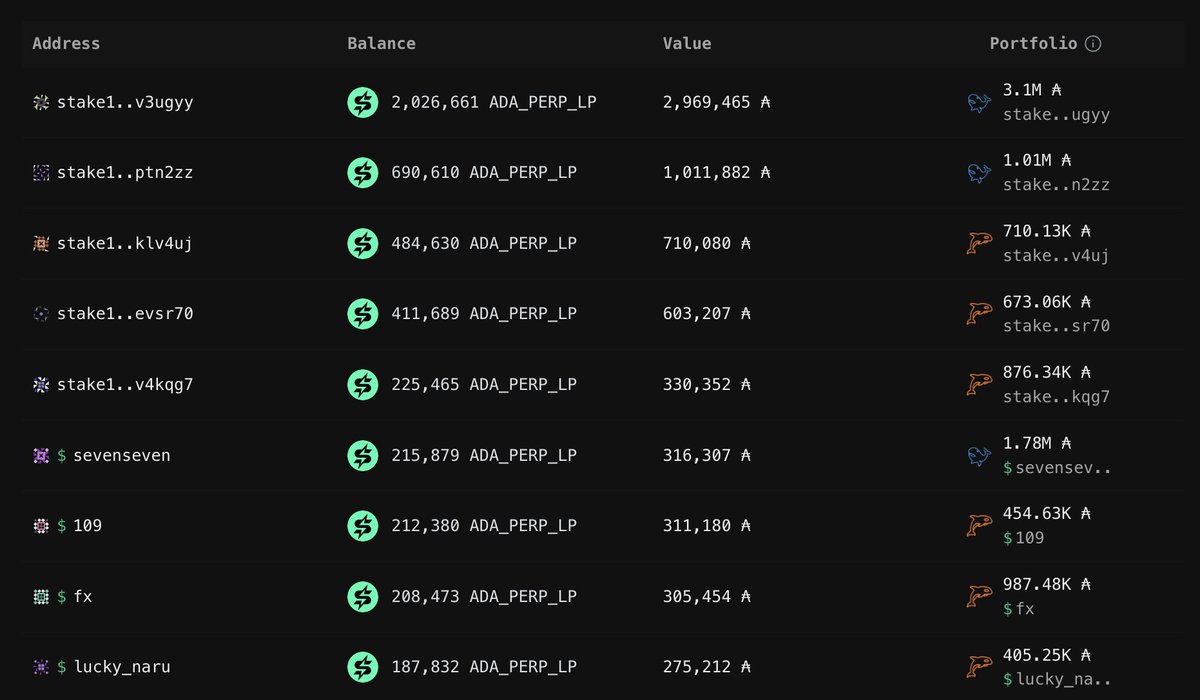1200x700 pixels.
Task: Click the blue whale icon beside stake..ugyy portfolio
Action: coord(978,101)
